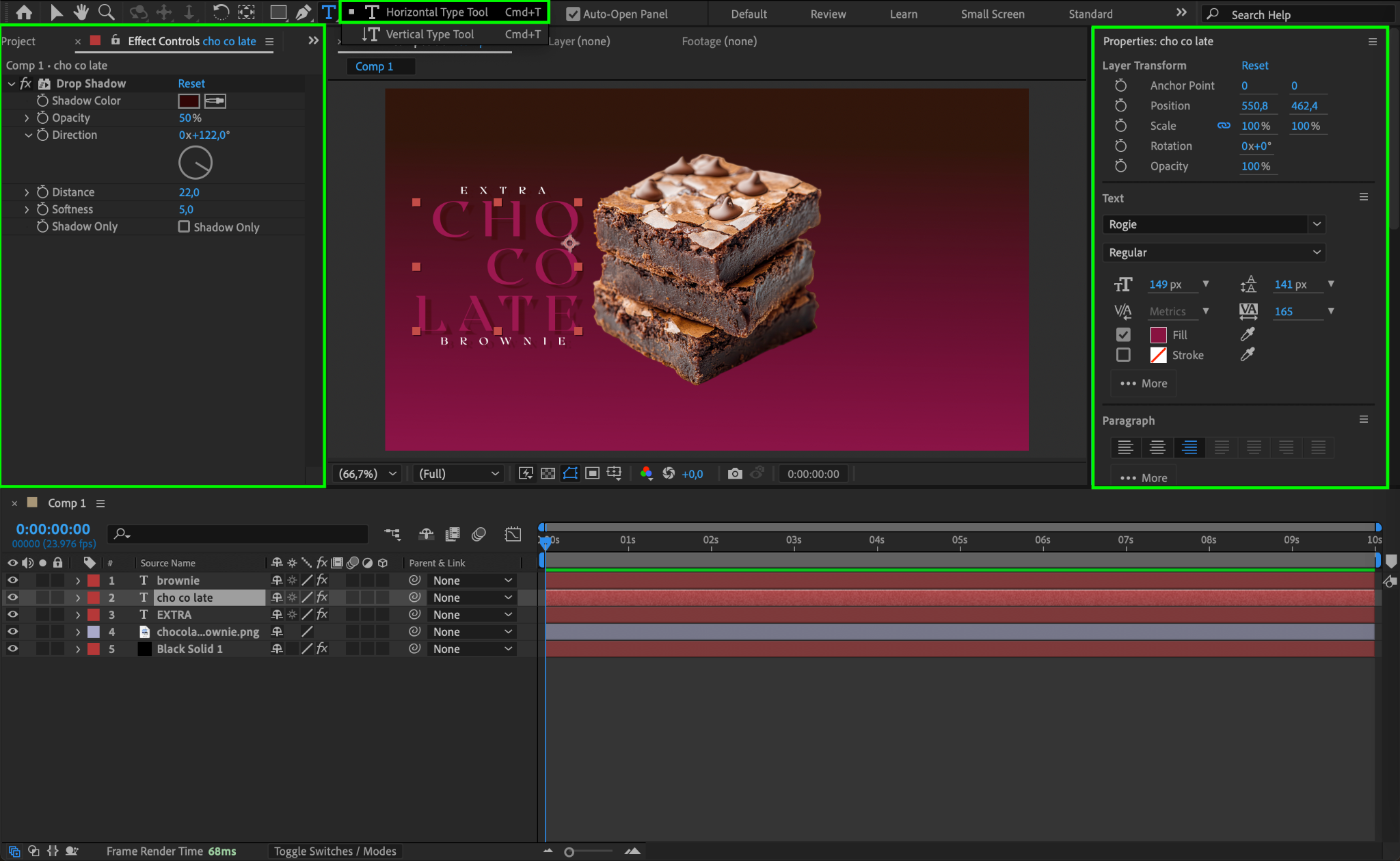Toggle the transparency grid icon
This screenshot has width=1400, height=861.
coord(548,473)
